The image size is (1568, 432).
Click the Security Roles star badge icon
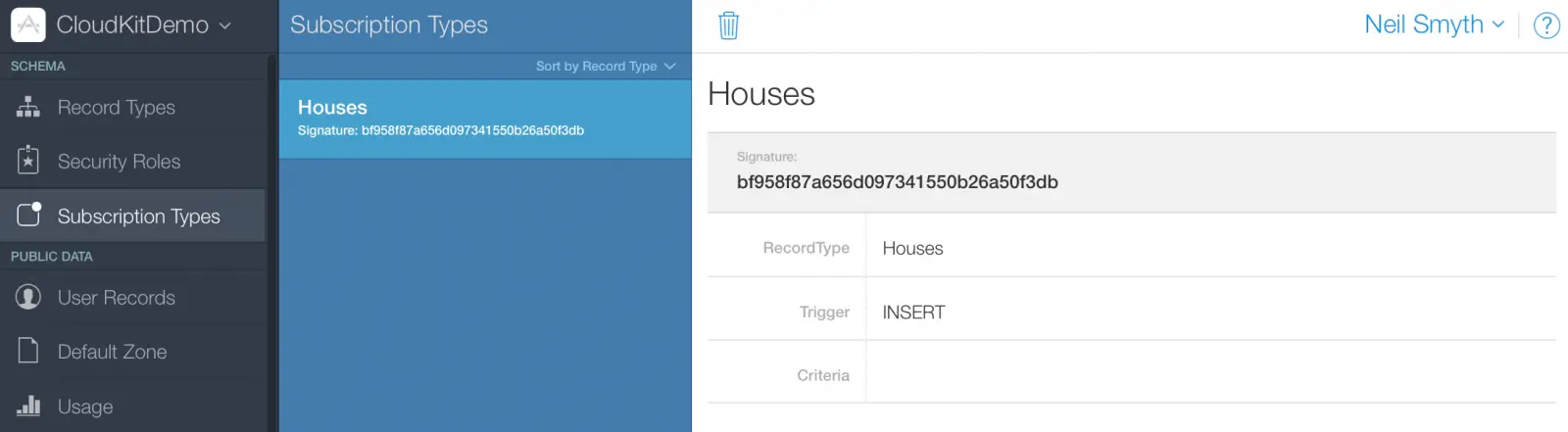coord(28,161)
